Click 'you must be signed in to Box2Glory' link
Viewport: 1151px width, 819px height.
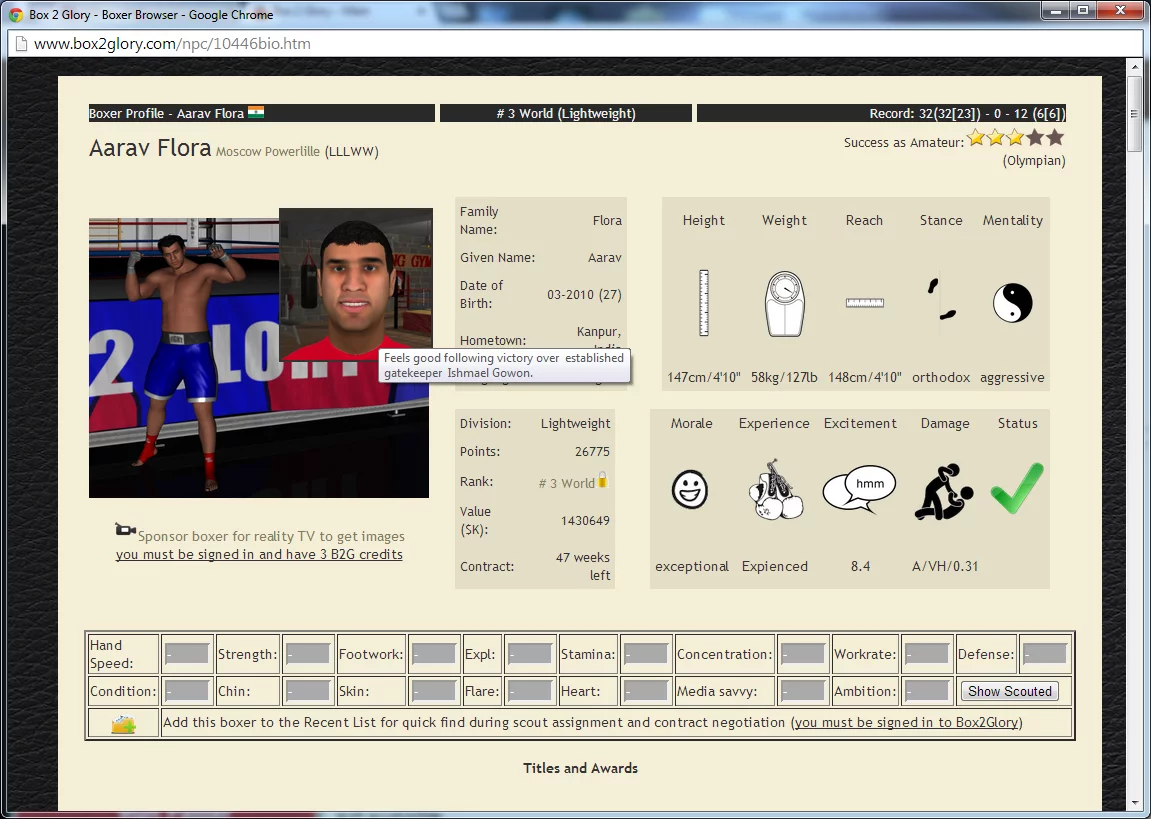pos(907,723)
